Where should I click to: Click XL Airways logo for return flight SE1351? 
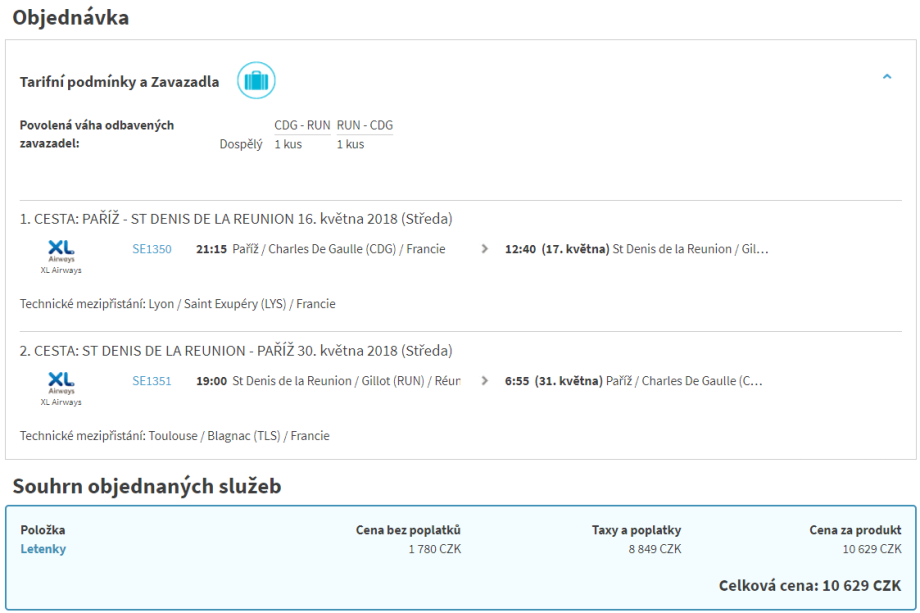coord(61,387)
